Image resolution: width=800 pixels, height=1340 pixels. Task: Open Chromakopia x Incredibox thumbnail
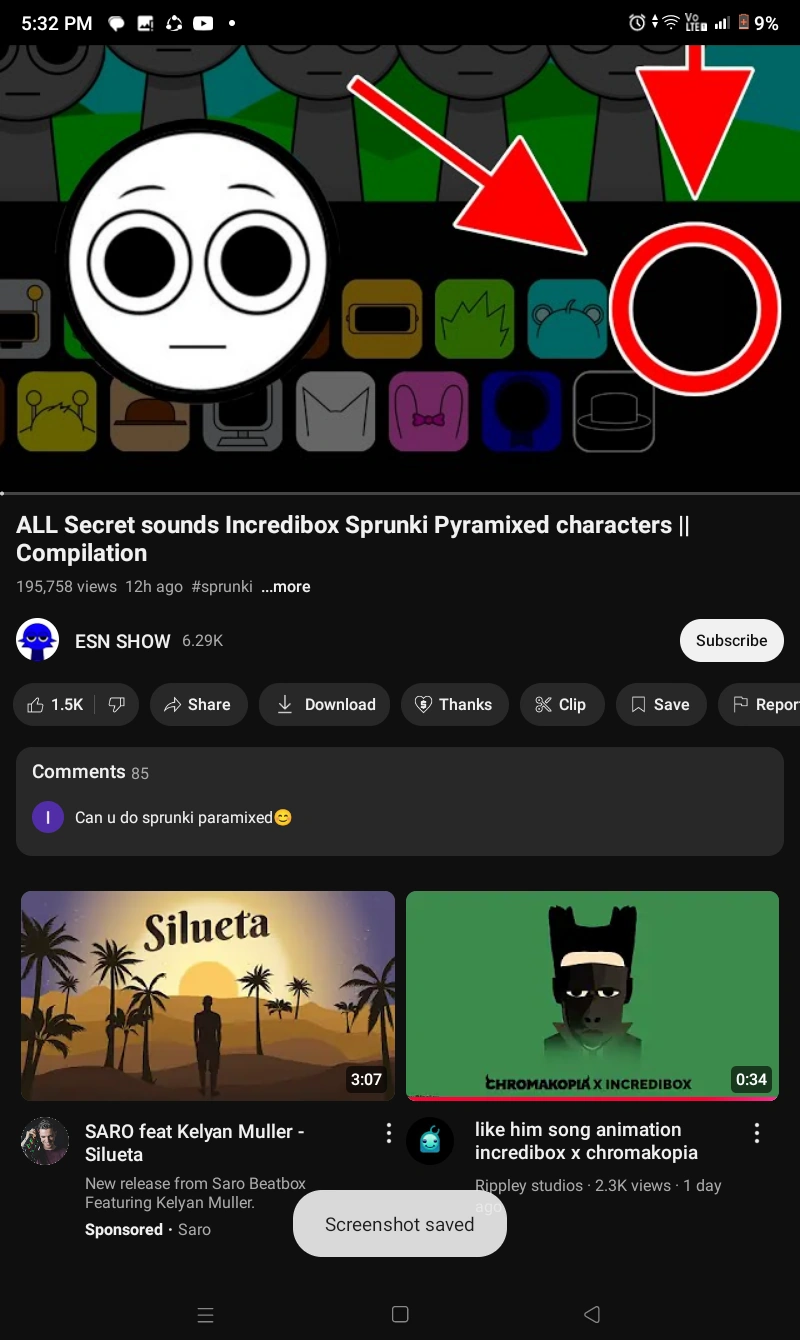(x=592, y=996)
